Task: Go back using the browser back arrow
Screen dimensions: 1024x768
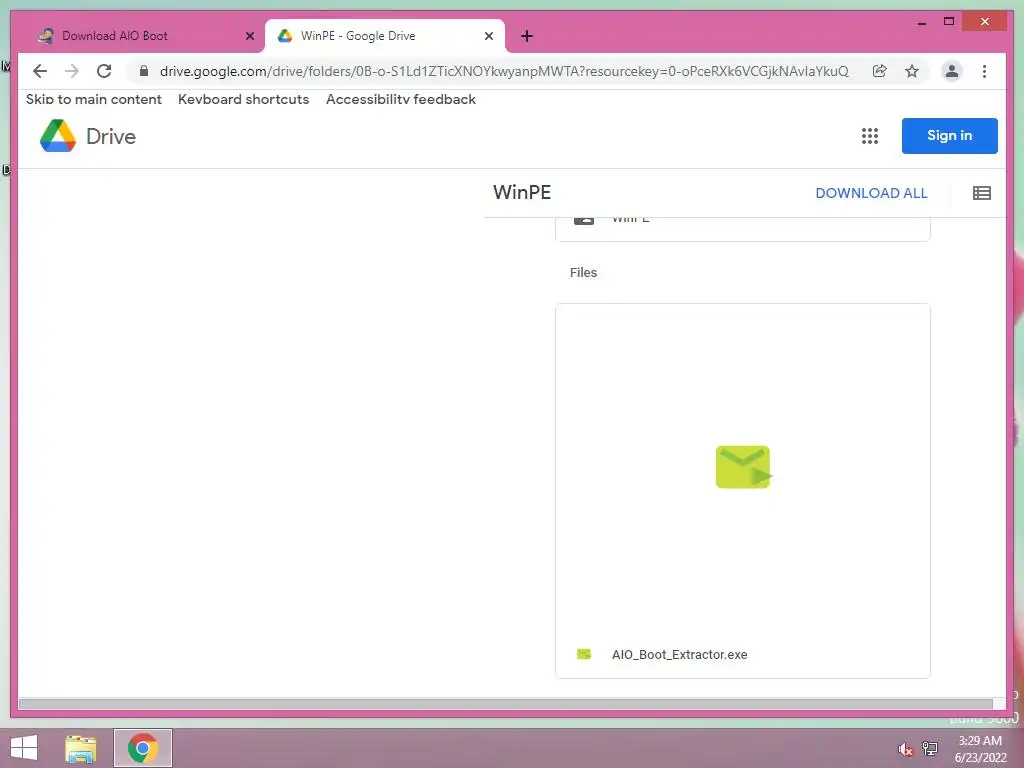Action: (40, 71)
